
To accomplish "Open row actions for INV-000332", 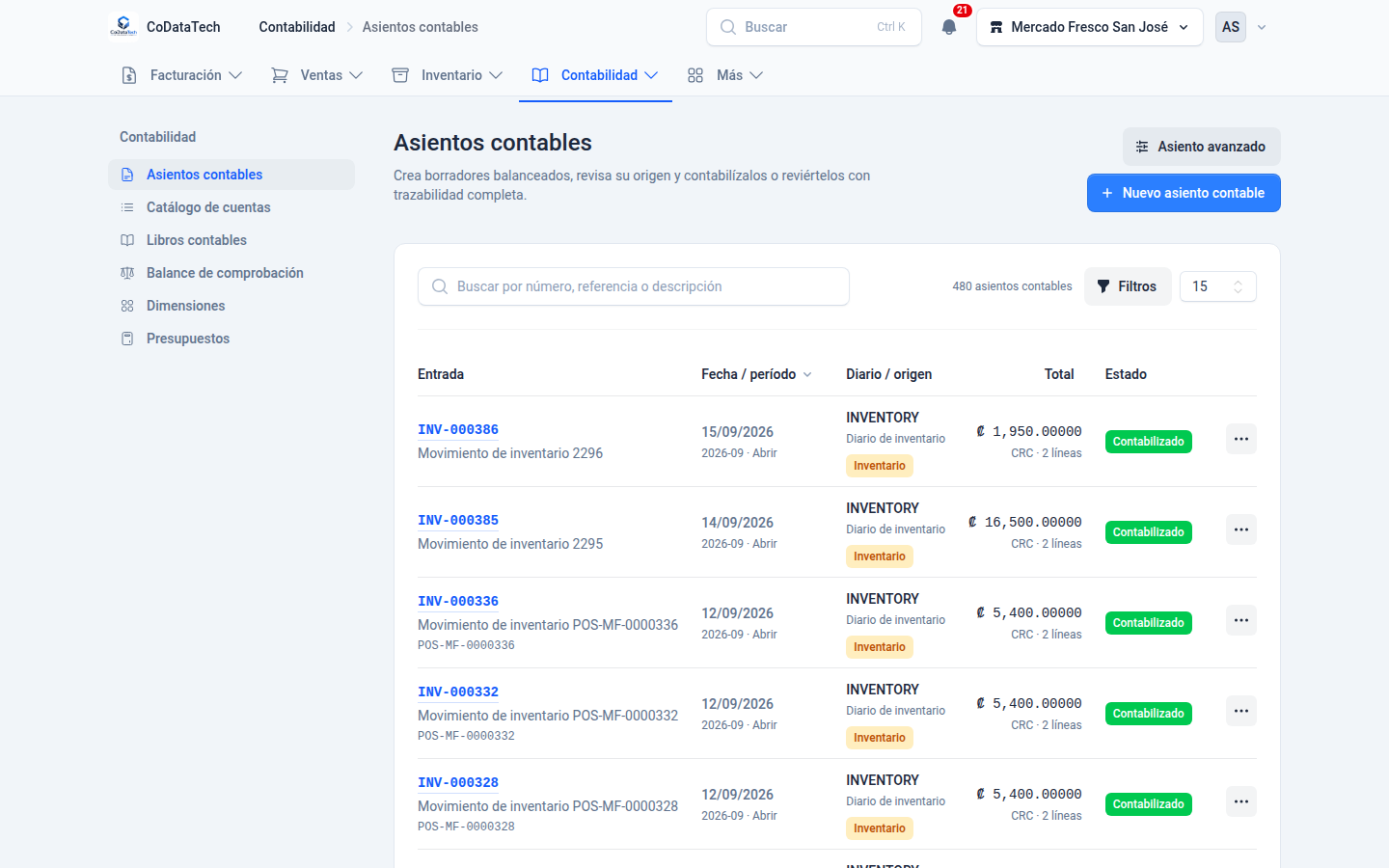I will pyautogui.click(x=1241, y=711).
